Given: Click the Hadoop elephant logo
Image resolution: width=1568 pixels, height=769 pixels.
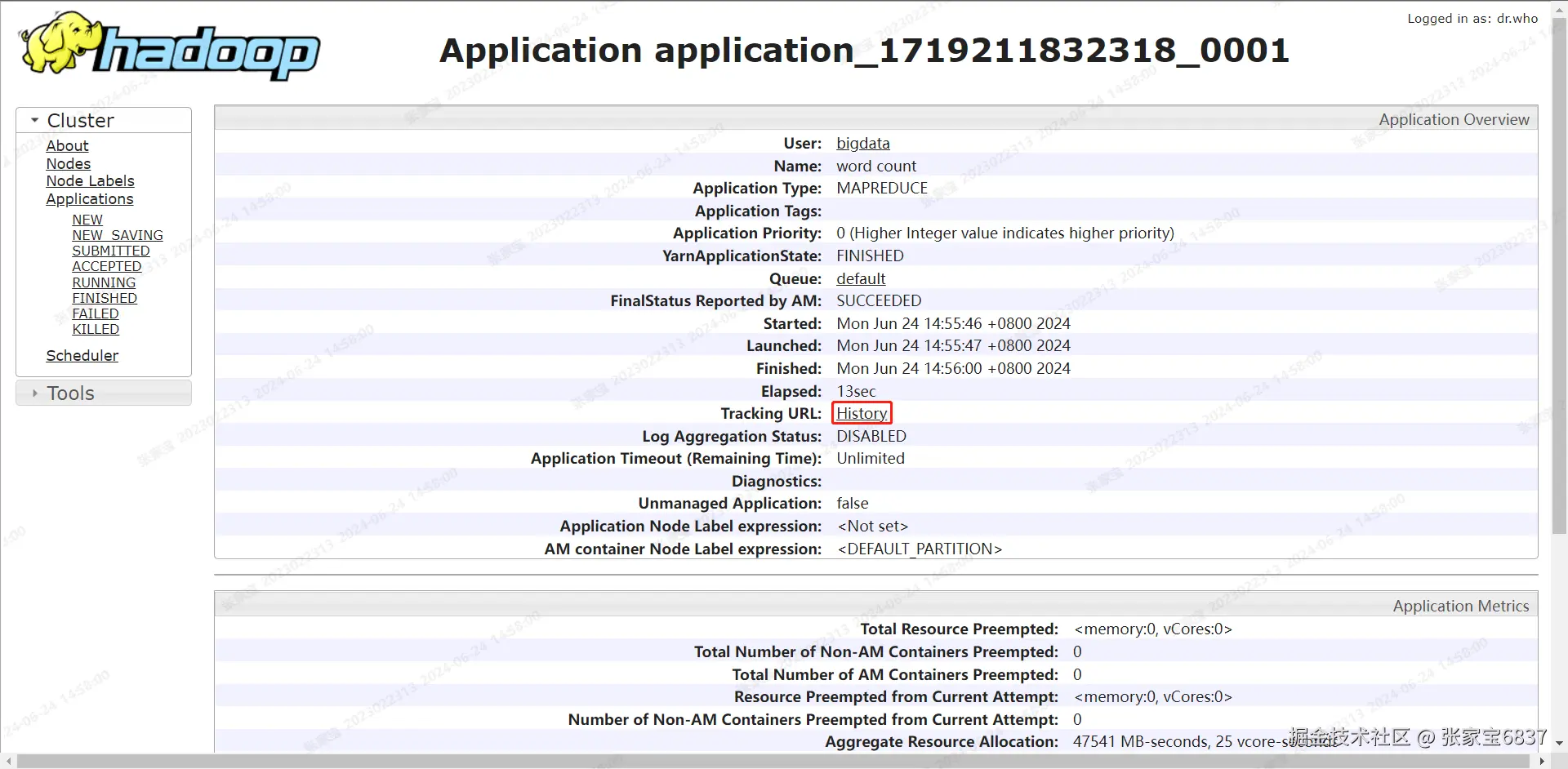Looking at the screenshot, I should pyautogui.click(x=170, y=47).
